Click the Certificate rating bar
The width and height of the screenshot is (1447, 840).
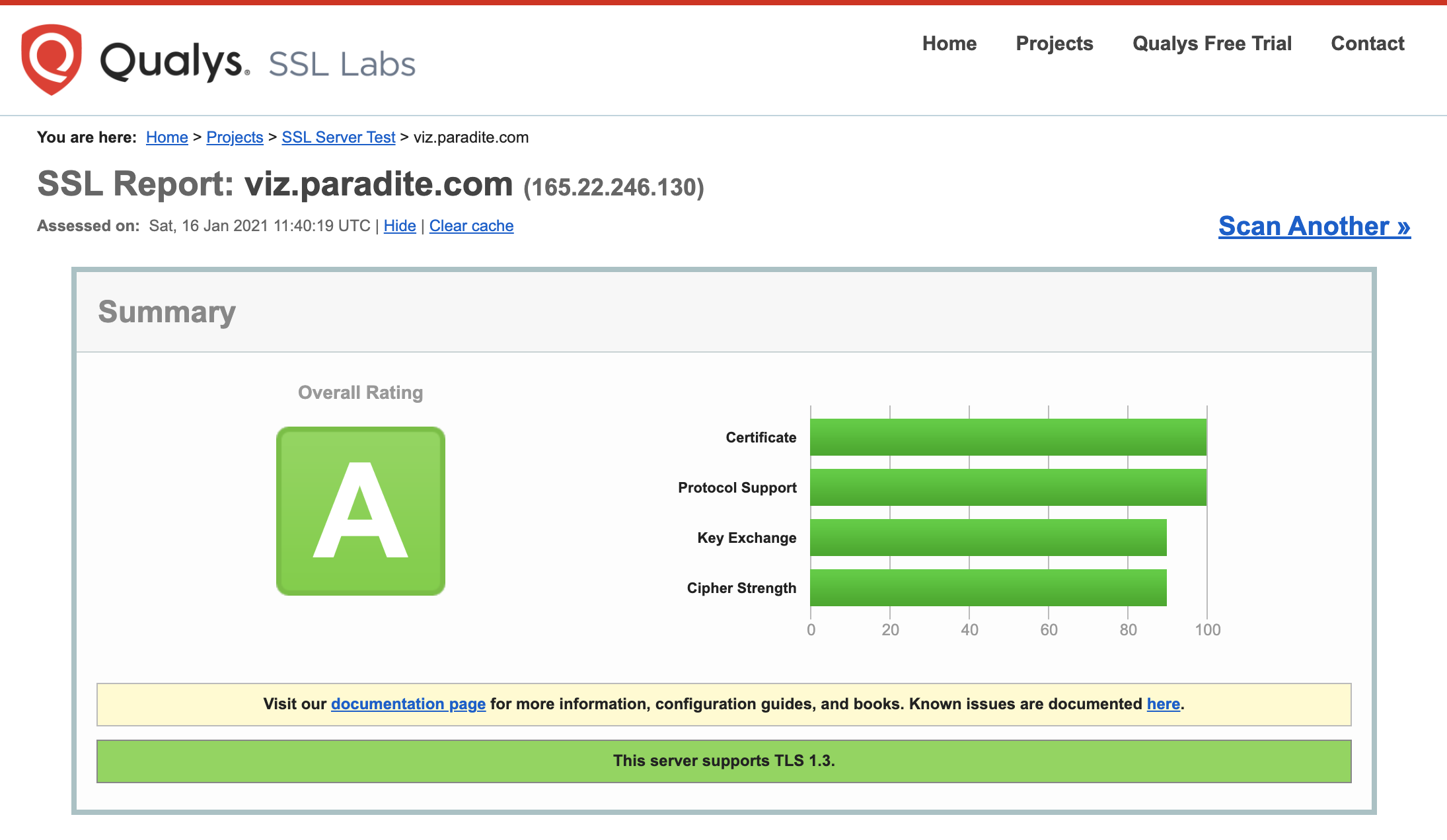(1008, 437)
